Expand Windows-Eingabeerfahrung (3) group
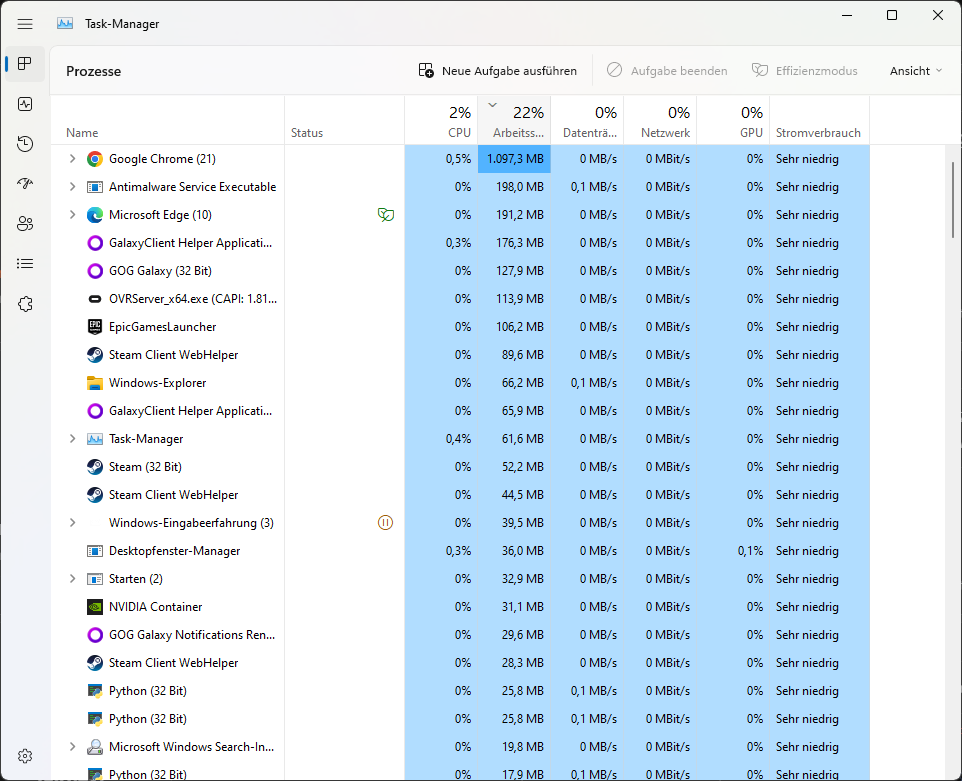The height and width of the screenshot is (781, 962). coord(72,523)
